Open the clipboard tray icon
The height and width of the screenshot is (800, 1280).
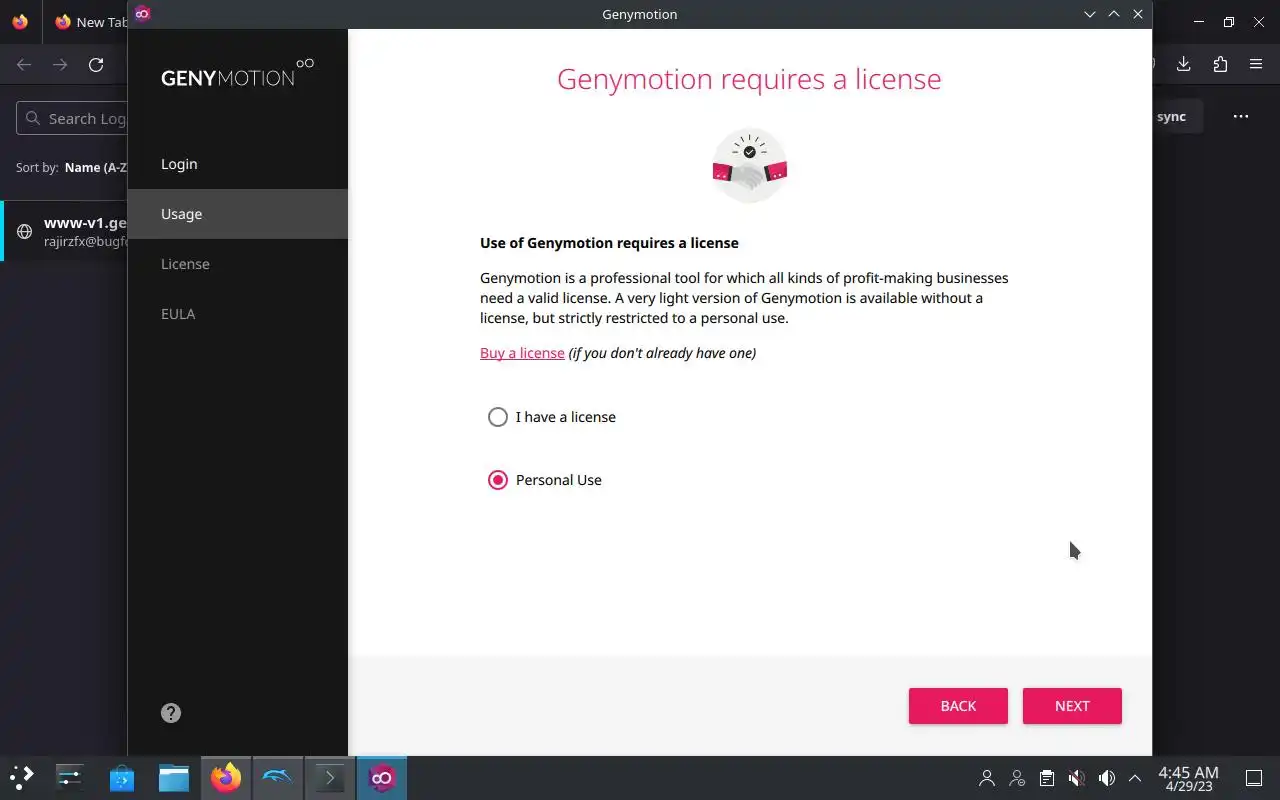[x=1046, y=778]
